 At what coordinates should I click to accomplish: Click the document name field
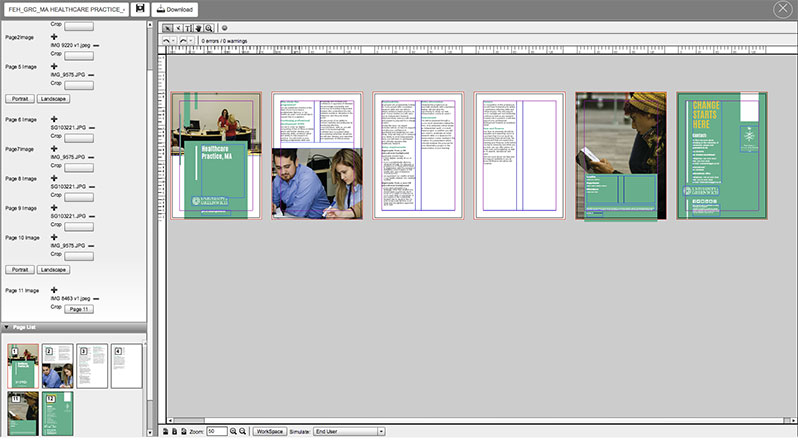click(x=67, y=9)
